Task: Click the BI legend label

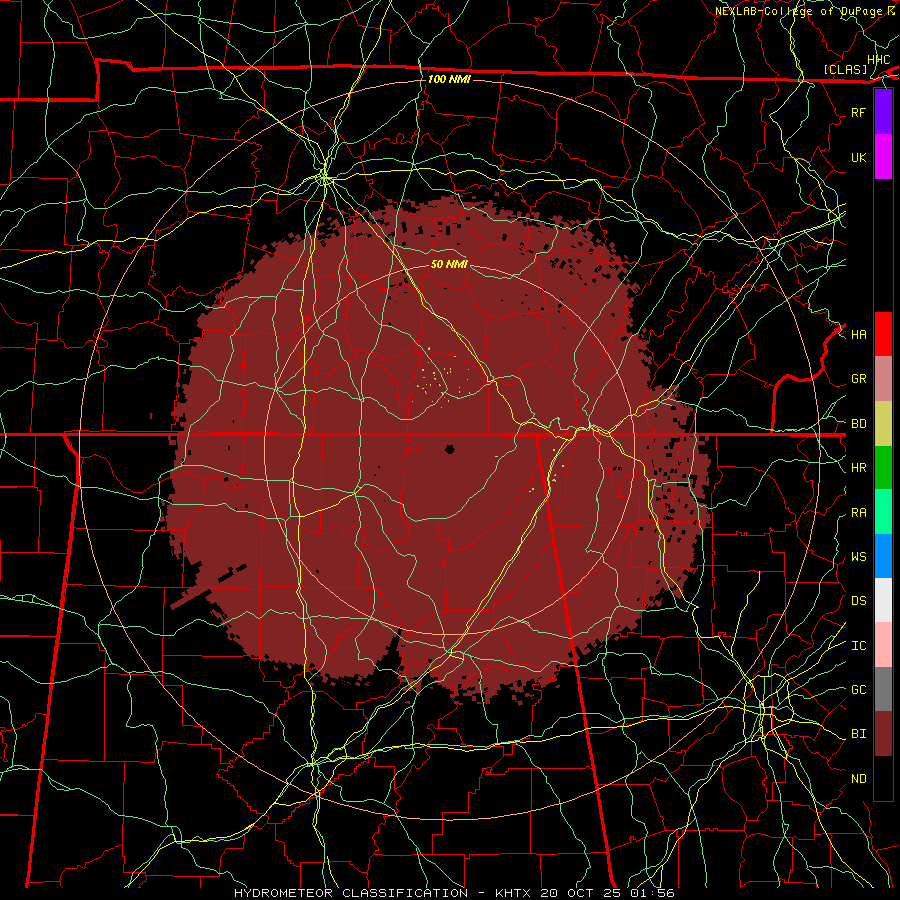Action: click(859, 734)
